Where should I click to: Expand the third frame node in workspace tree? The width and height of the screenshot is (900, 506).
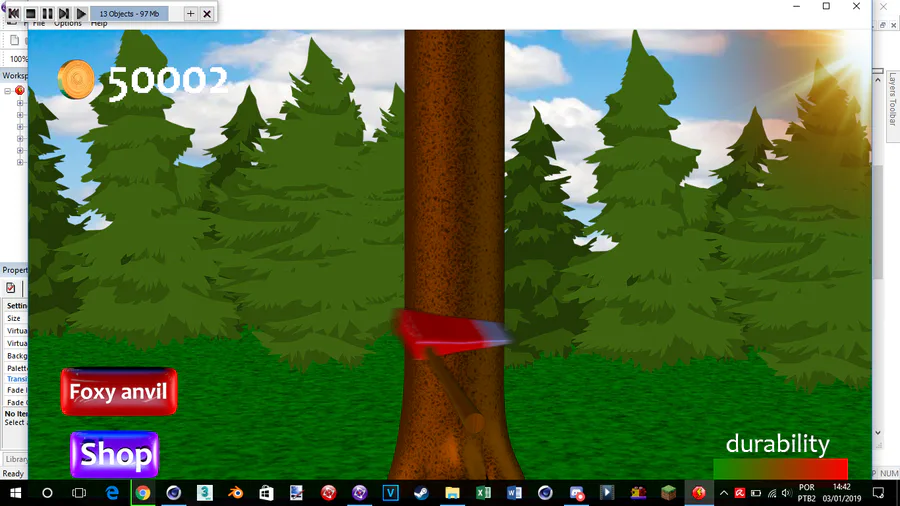(20, 127)
